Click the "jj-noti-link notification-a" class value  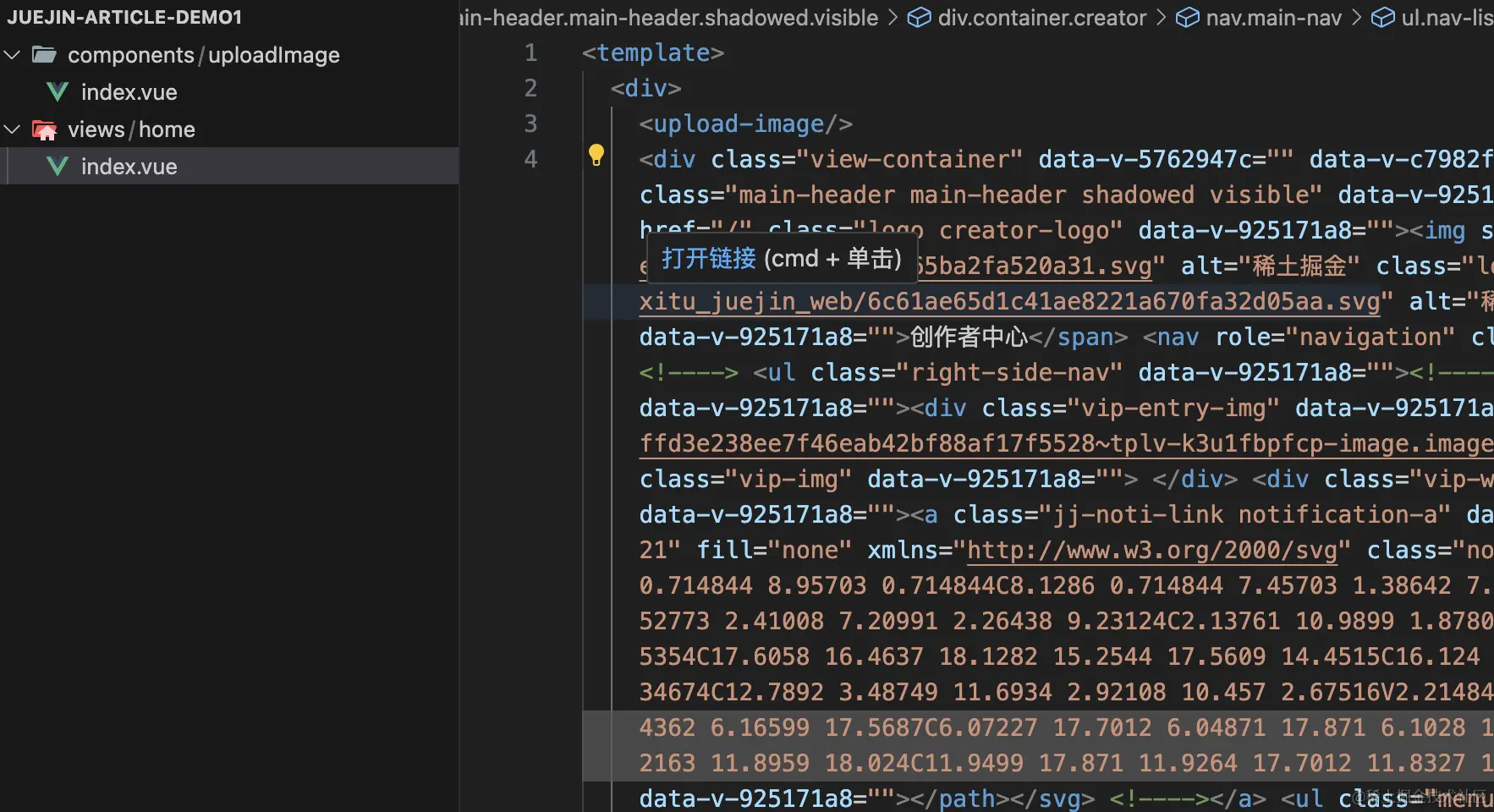pos(1244,515)
